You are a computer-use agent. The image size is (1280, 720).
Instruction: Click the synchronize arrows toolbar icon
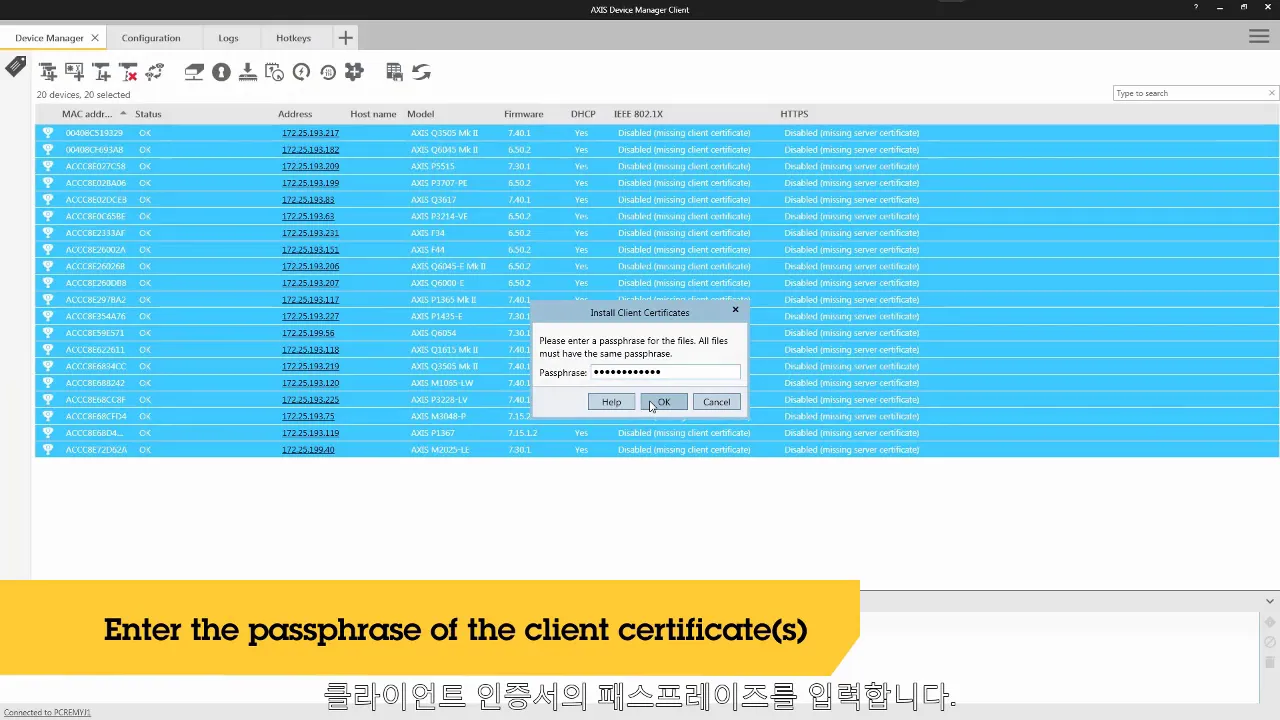(421, 72)
